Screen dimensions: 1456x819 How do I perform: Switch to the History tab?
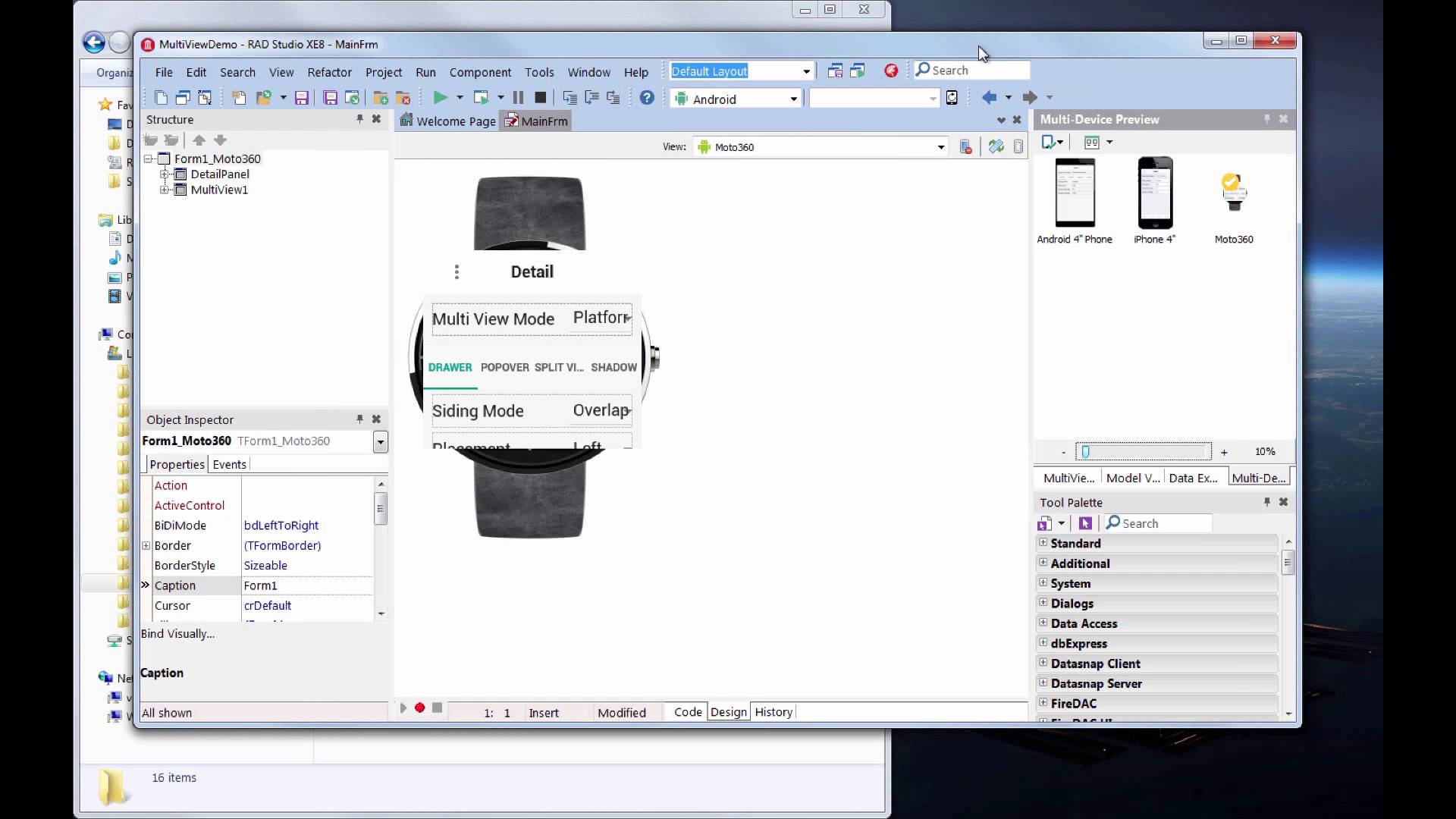[773, 712]
